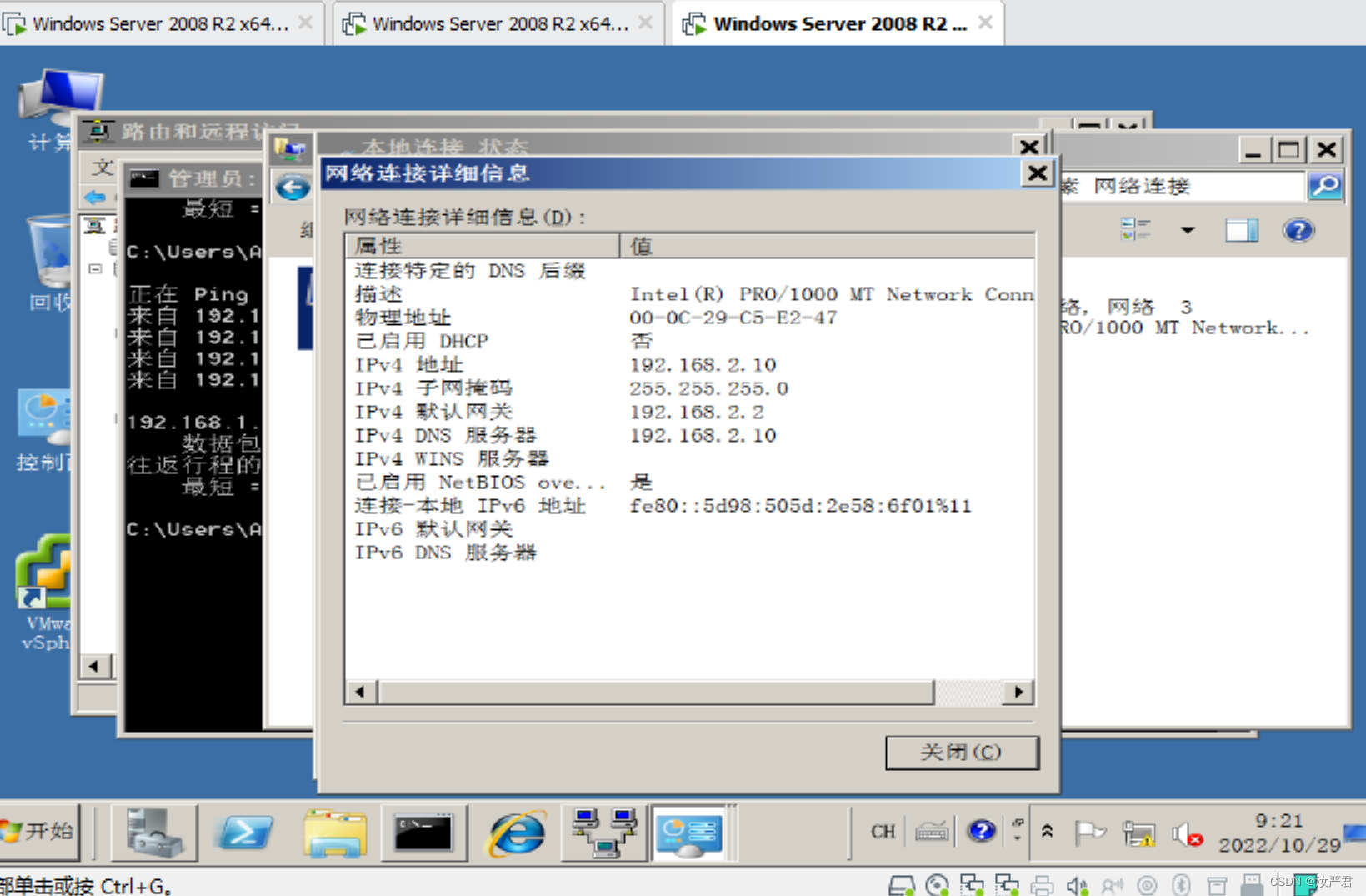
Task: Click the VMware CD/DVD status icon
Action: [x=937, y=885]
